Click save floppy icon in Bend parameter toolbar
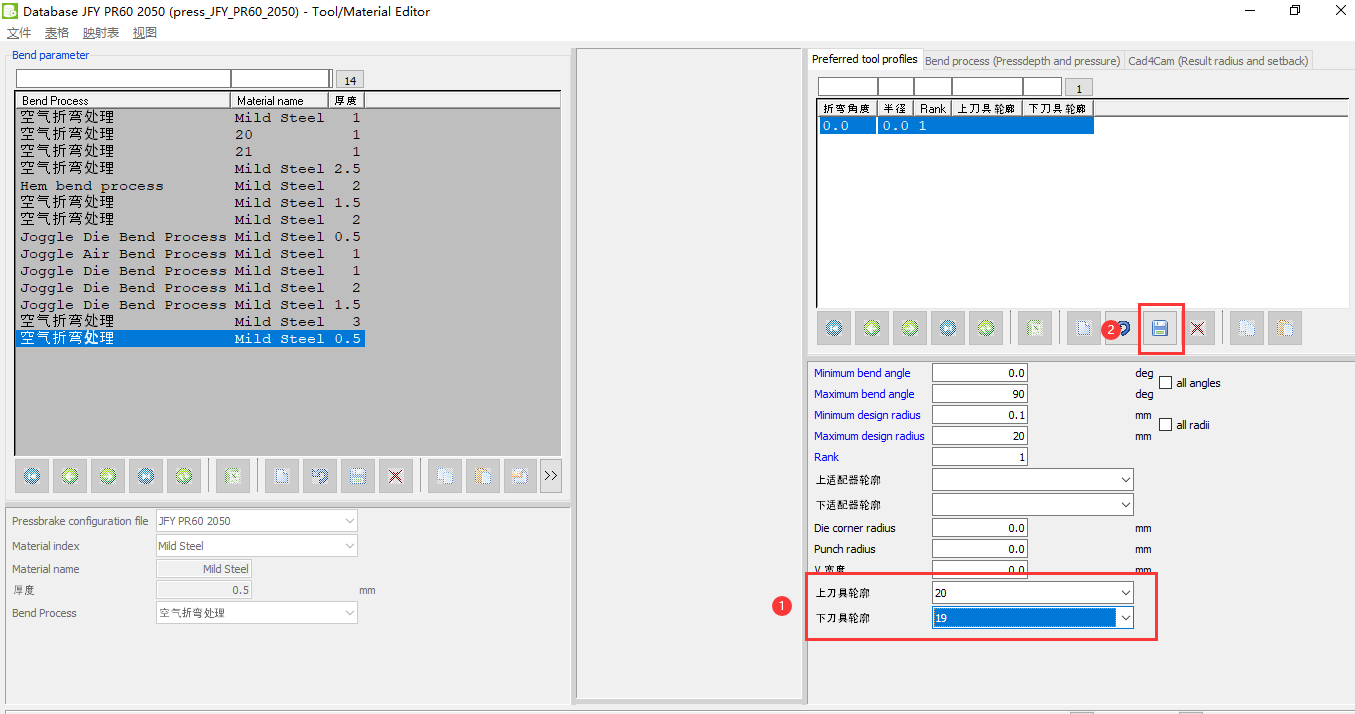1355x714 pixels. 358,476
